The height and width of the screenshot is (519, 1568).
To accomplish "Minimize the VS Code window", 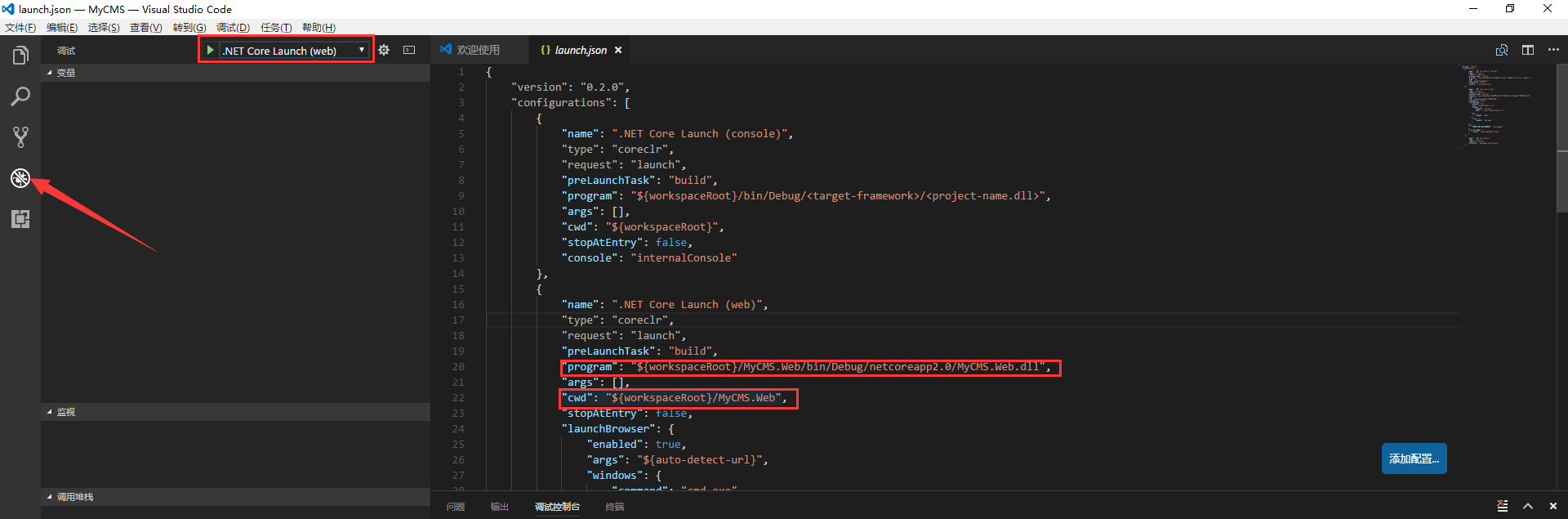I will [x=1473, y=9].
